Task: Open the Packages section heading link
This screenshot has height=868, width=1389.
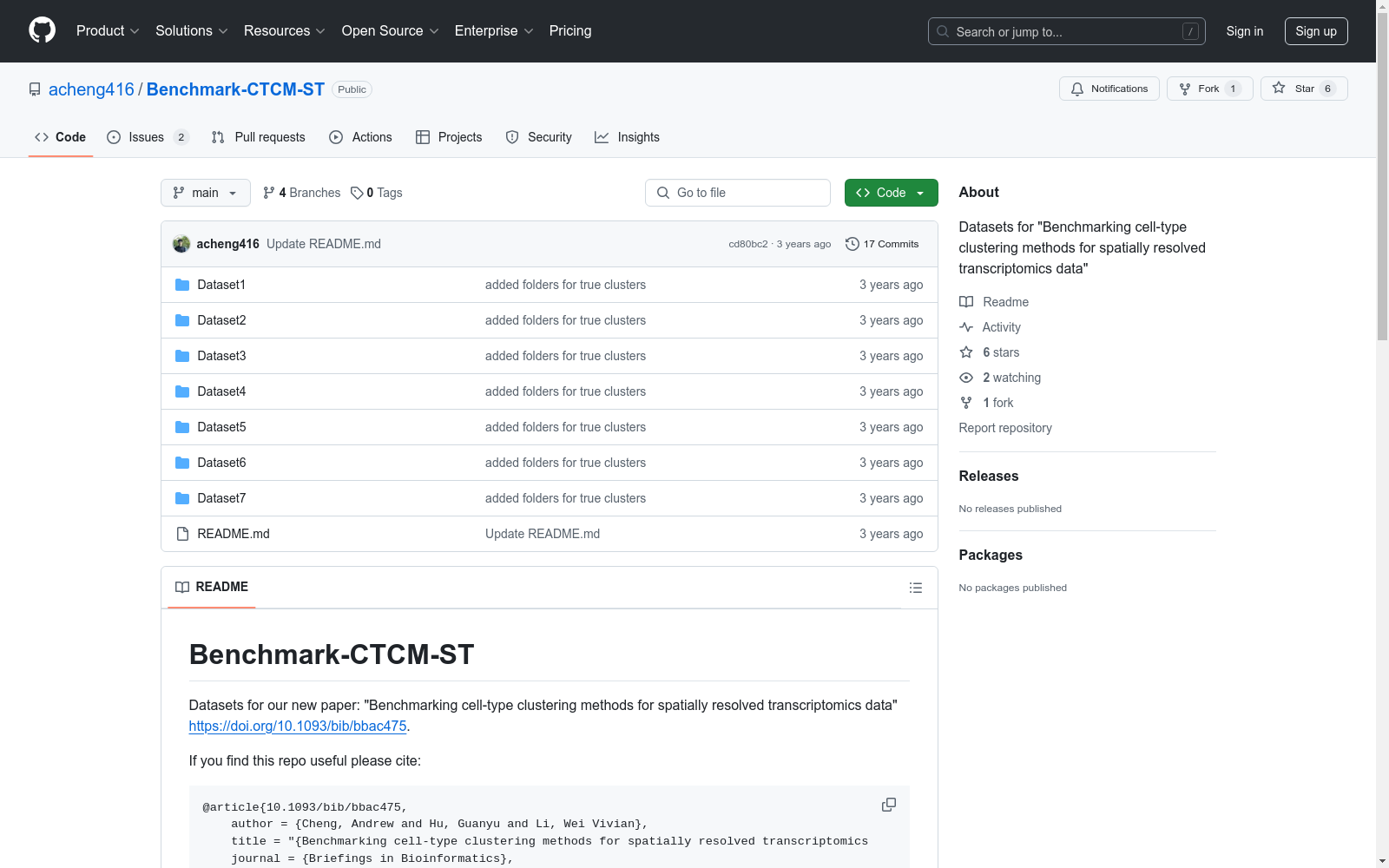Action: [991, 555]
